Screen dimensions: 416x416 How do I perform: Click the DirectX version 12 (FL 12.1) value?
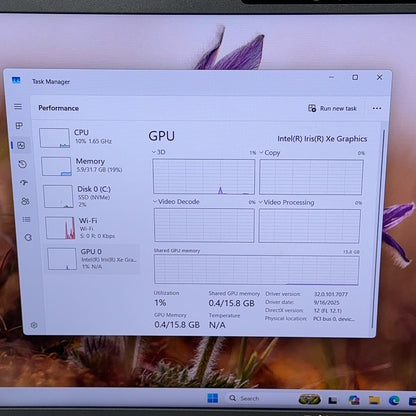coord(327,310)
